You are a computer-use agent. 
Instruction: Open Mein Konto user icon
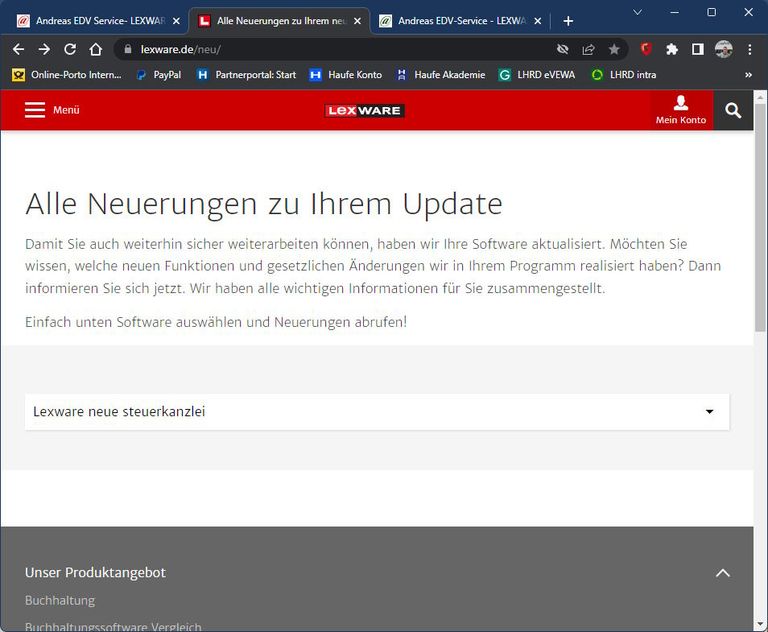click(681, 110)
